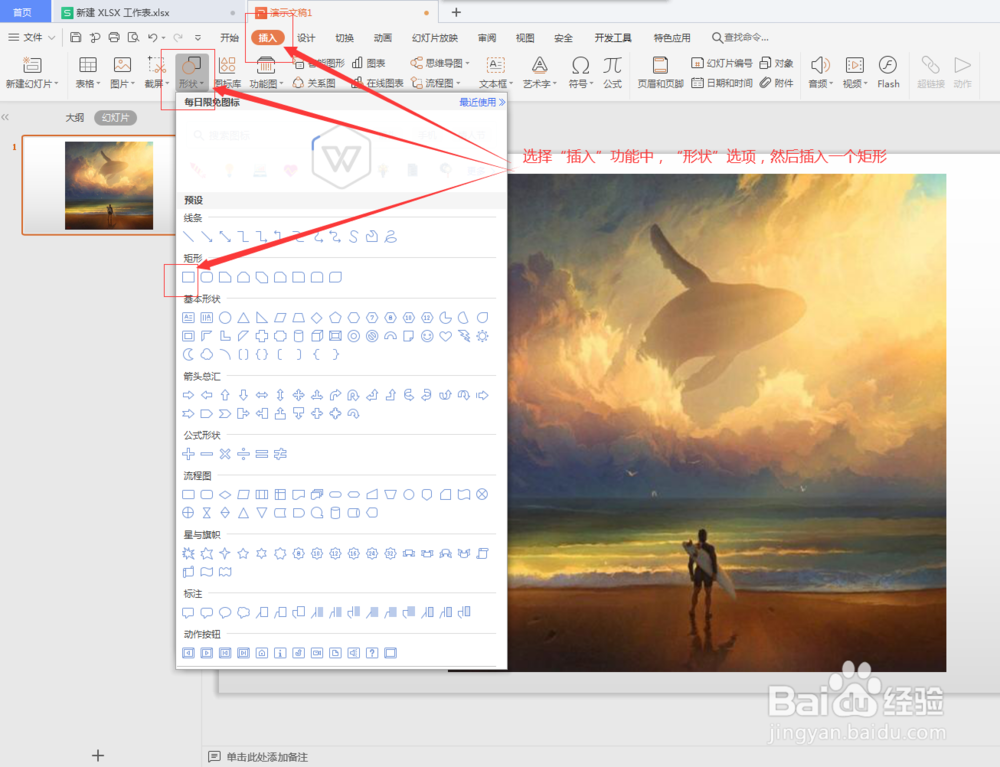Open the 流程图 dropdown in ribbon
This screenshot has height=767, width=1000.
click(436, 83)
